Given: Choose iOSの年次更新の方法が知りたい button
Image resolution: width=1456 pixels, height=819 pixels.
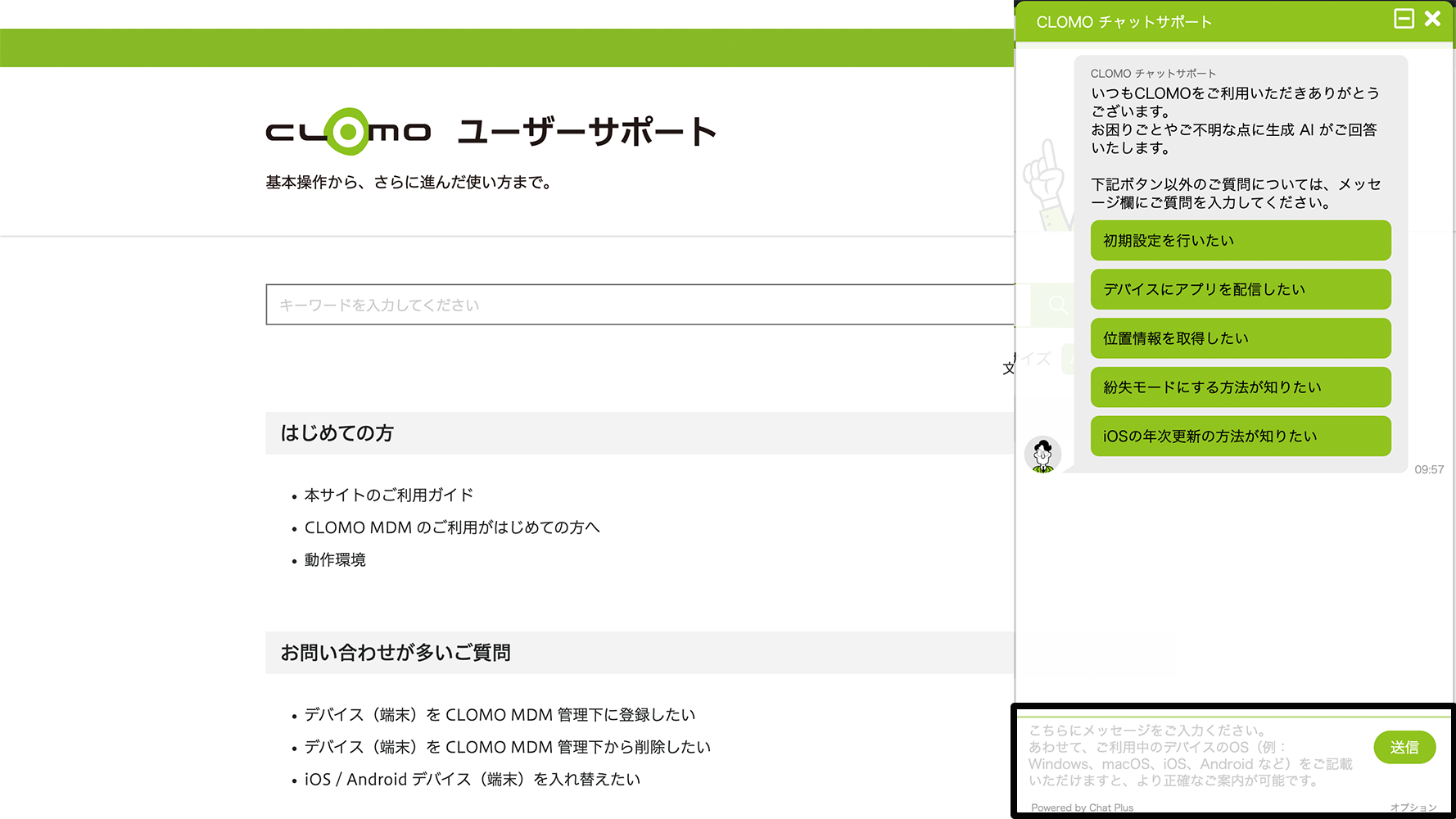Looking at the screenshot, I should click(x=1240, y=437).
